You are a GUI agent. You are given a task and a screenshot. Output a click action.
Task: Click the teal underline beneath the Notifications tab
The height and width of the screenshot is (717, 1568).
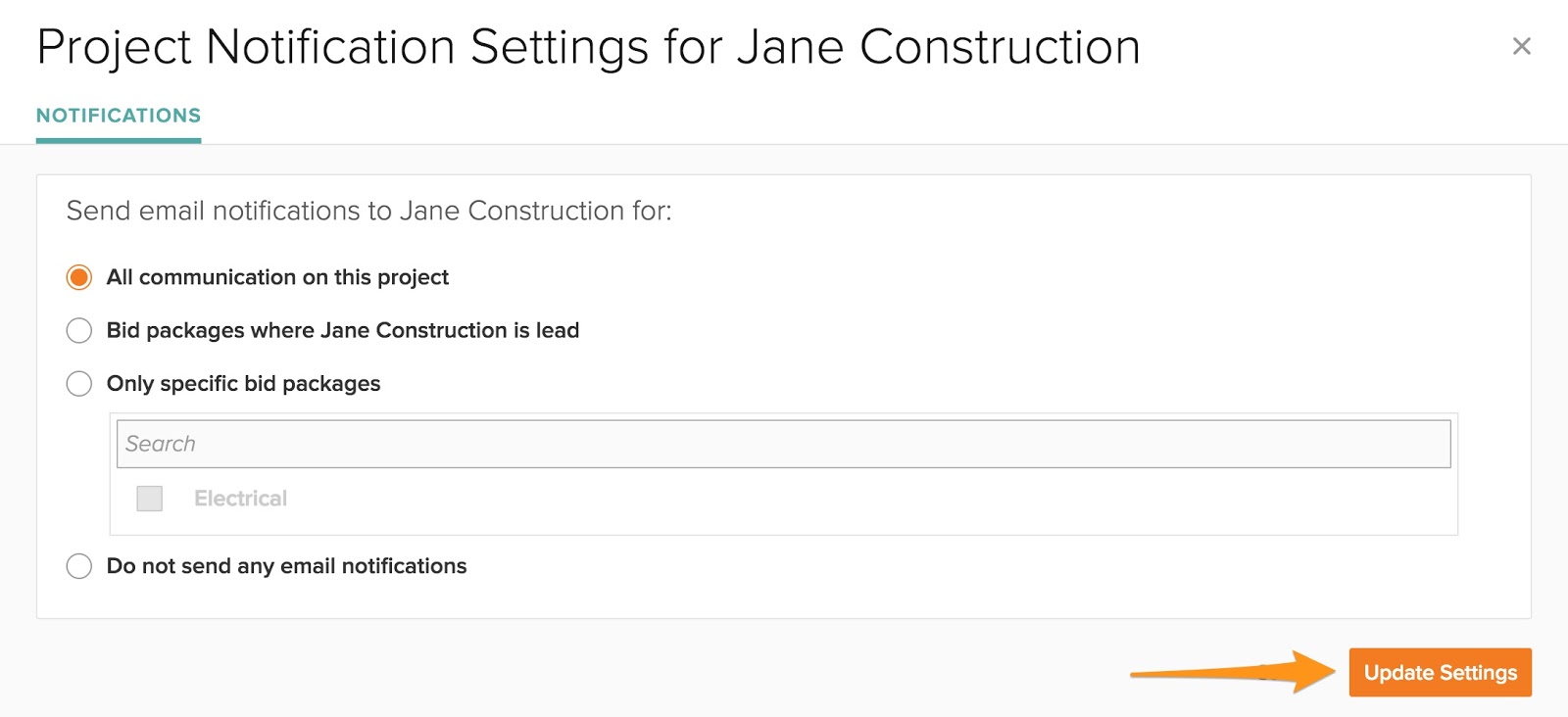(119, 141)
